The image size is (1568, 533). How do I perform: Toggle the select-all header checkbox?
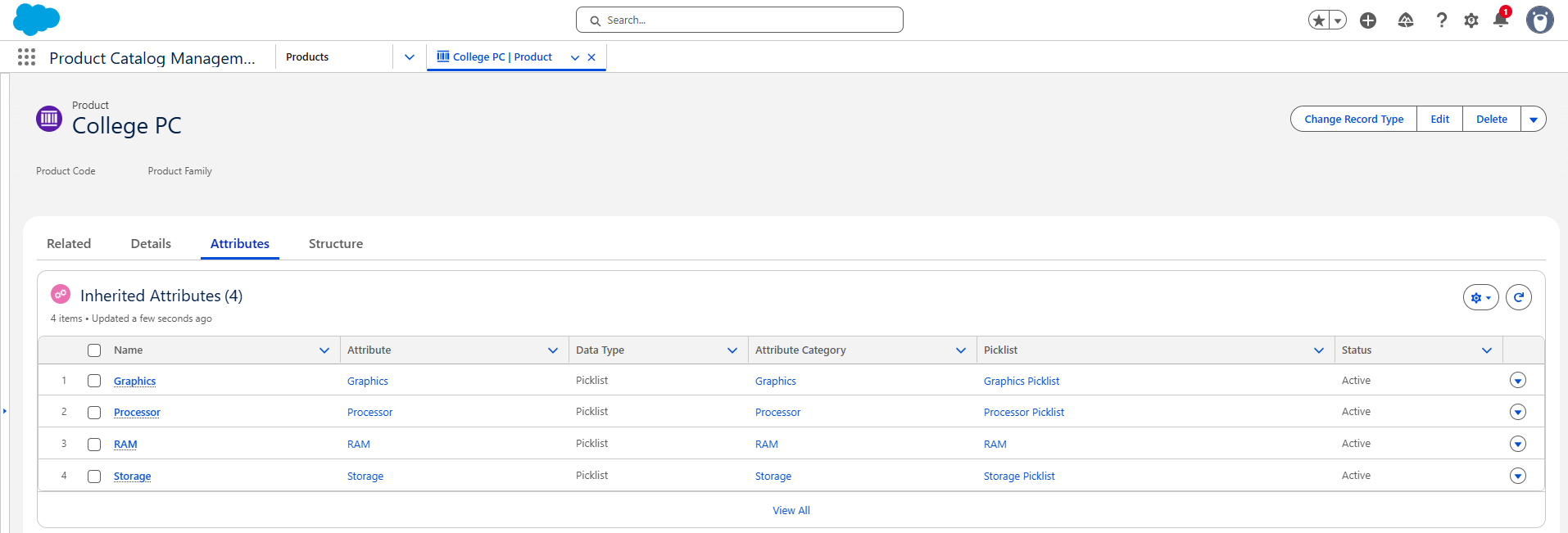tap(94, 350)
